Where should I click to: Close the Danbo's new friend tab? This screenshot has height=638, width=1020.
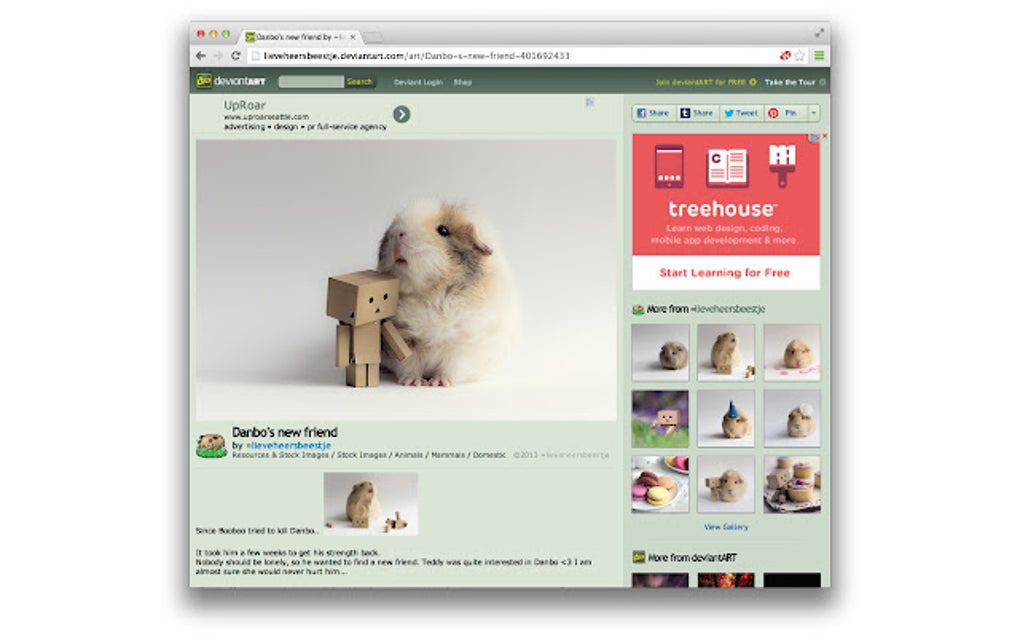pyautogui.click(x=353, y=37)
